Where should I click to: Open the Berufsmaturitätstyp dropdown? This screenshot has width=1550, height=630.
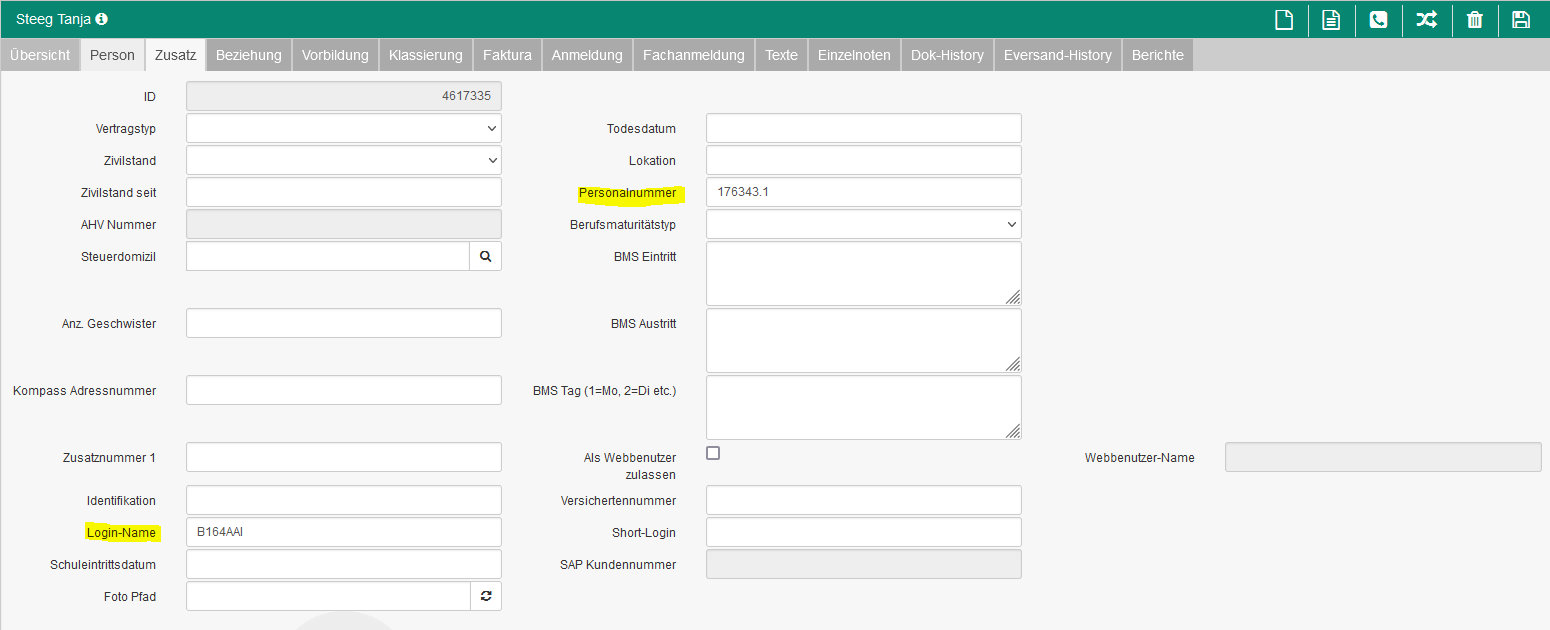[x=864, y=224]
